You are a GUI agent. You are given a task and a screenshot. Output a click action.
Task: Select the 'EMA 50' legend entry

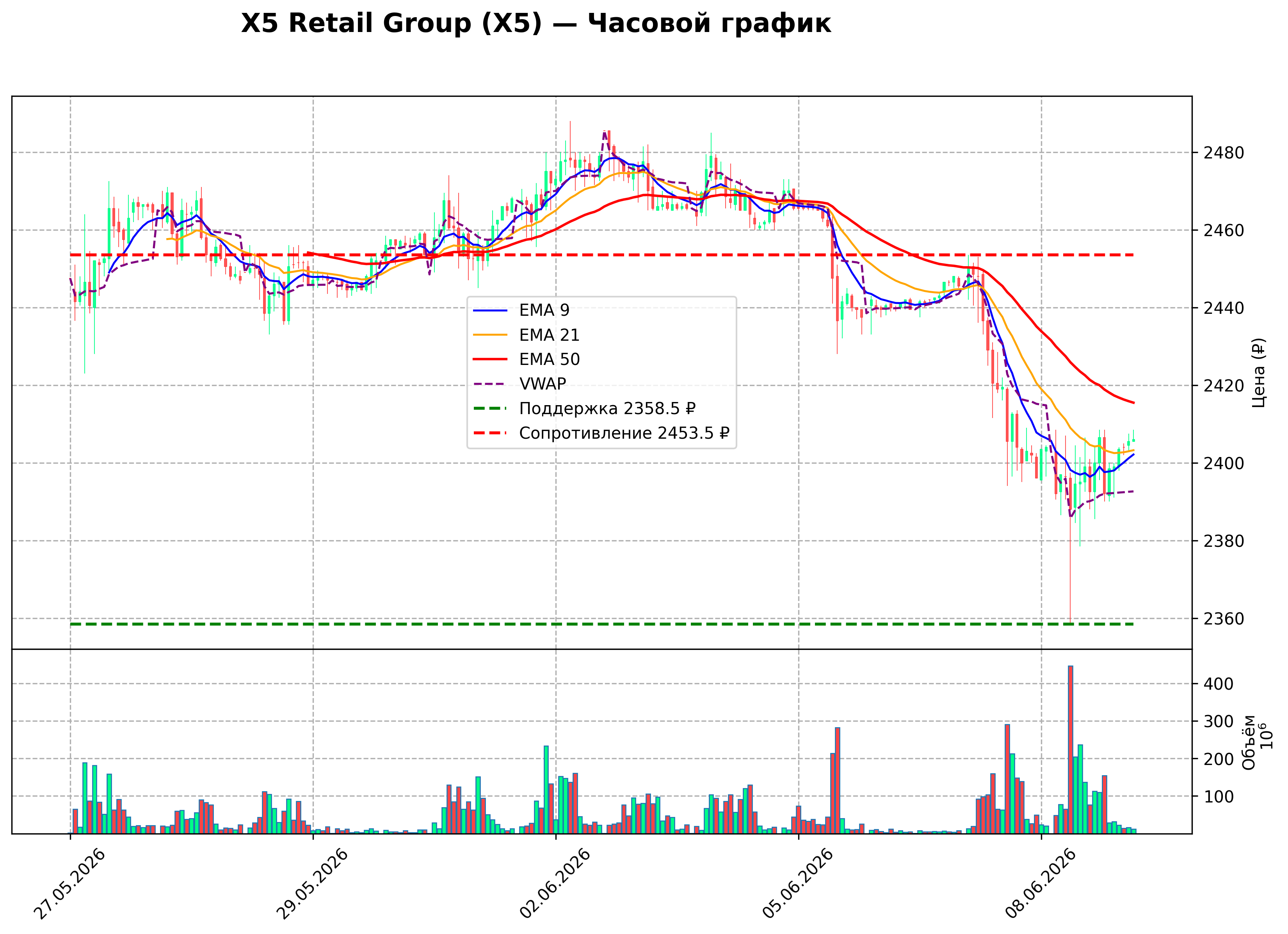pos(526,359)
